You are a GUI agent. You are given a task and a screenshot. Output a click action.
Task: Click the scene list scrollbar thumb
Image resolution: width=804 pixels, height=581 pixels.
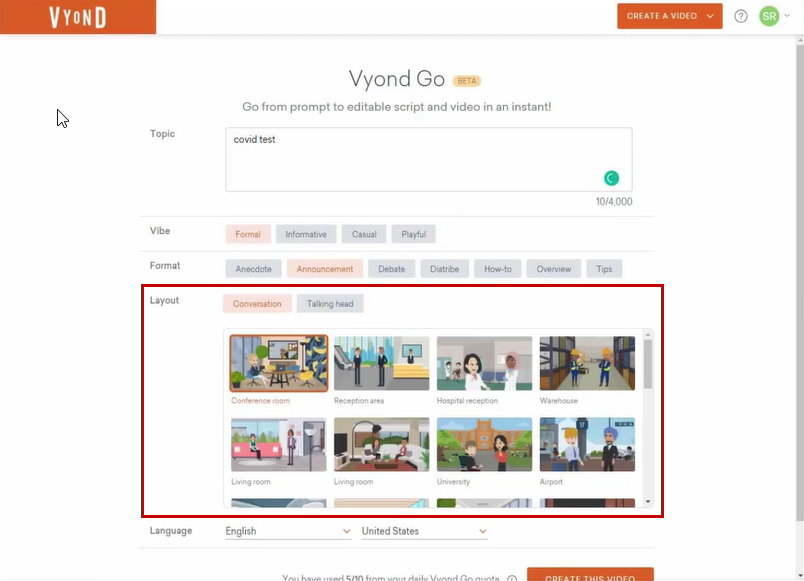click(x=648, y=364)
